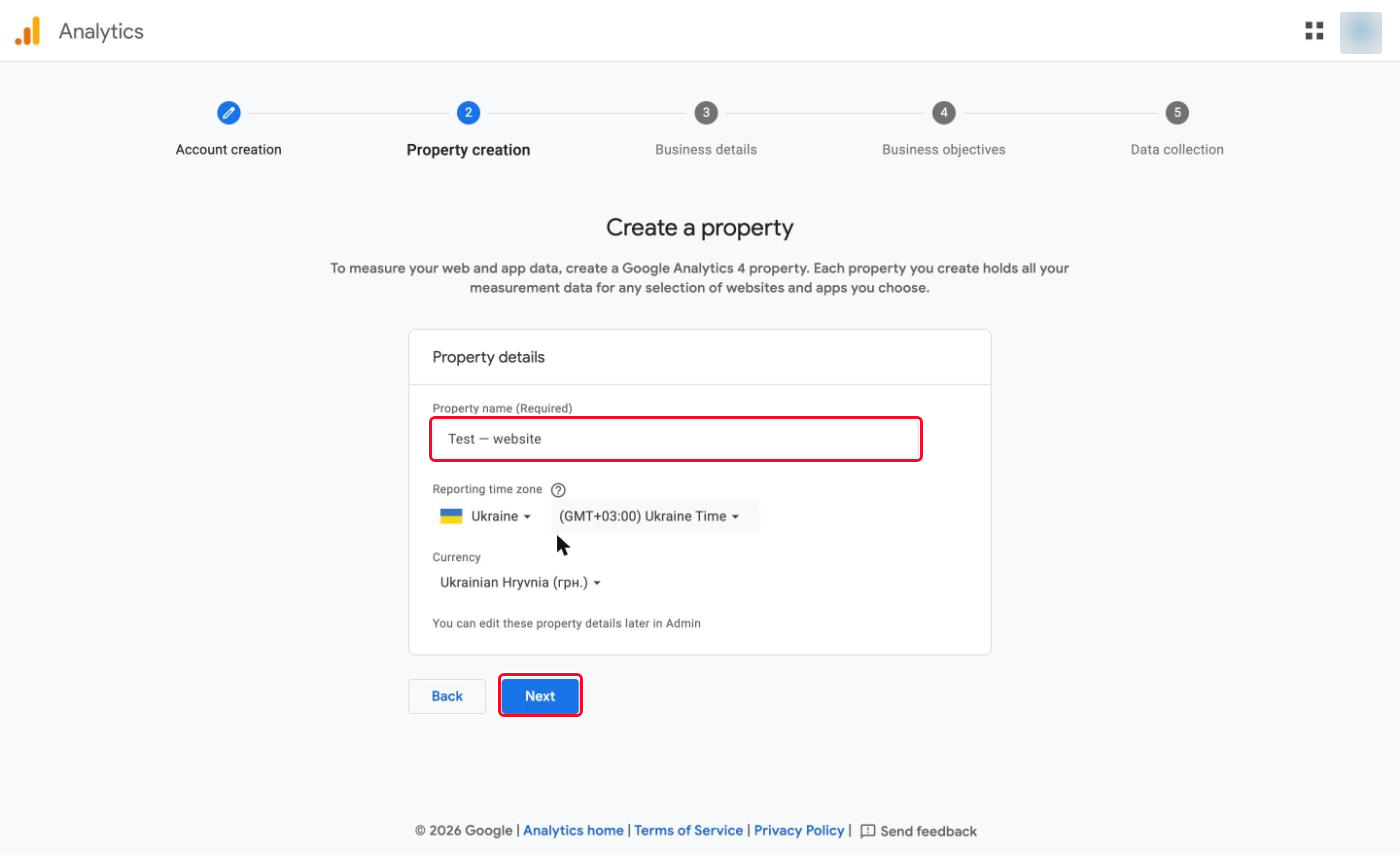Open the account profile avatar
Screen dimensions: 1400x855
[1360, 32]
